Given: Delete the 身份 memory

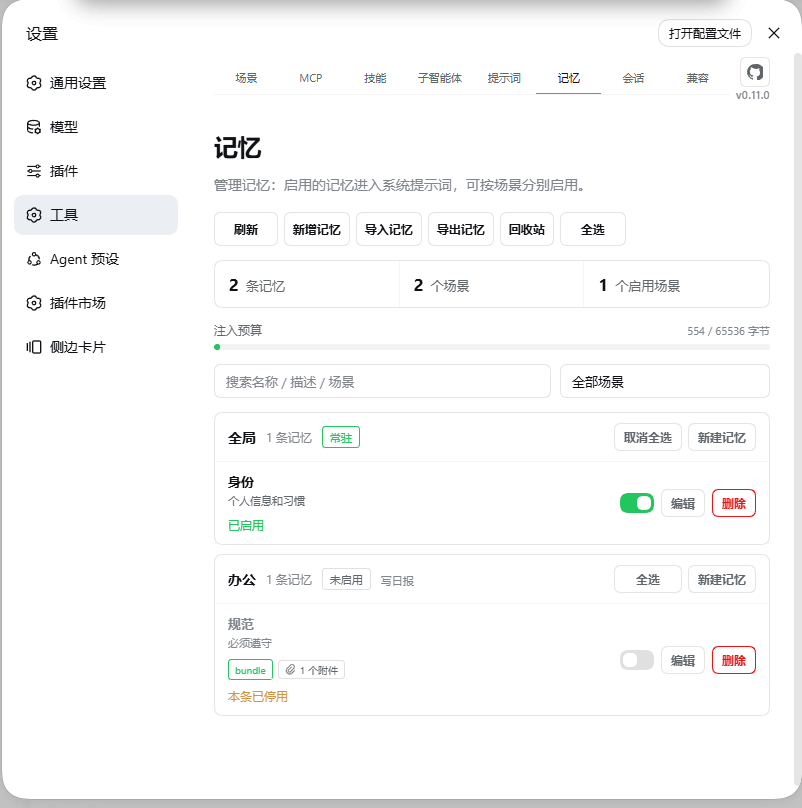Looking at the screenshot, I should coord(733,503).
